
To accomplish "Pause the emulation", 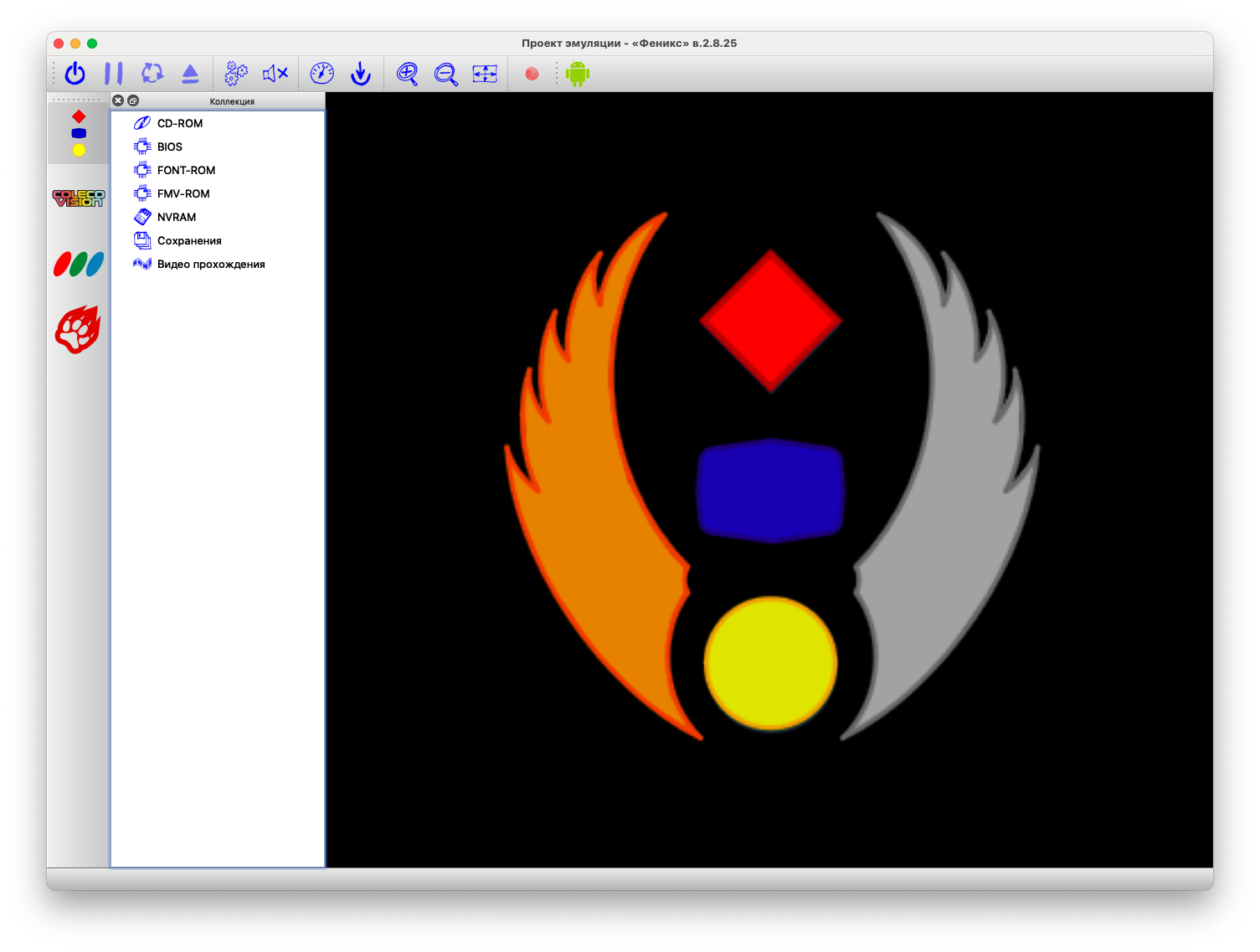I will click(x=114, y=74).
